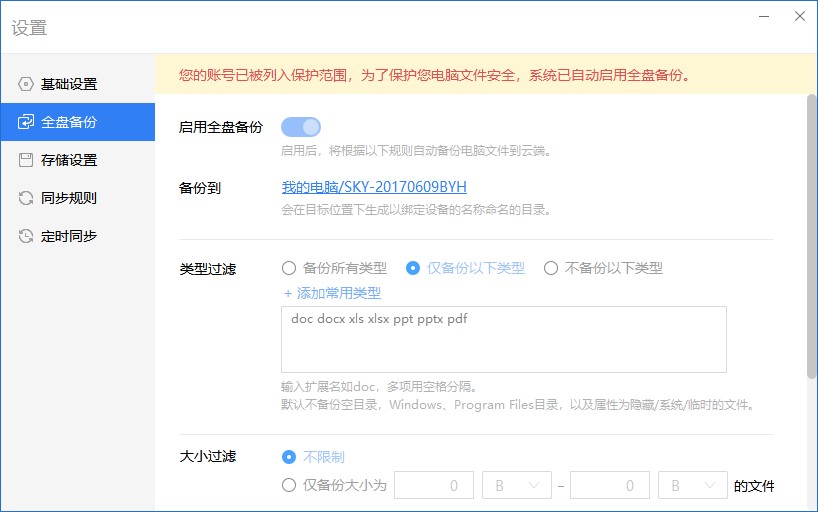Select the 备份所有类型 radio option
This screenshot has height=512, width=818.
[x=334, y=268]
